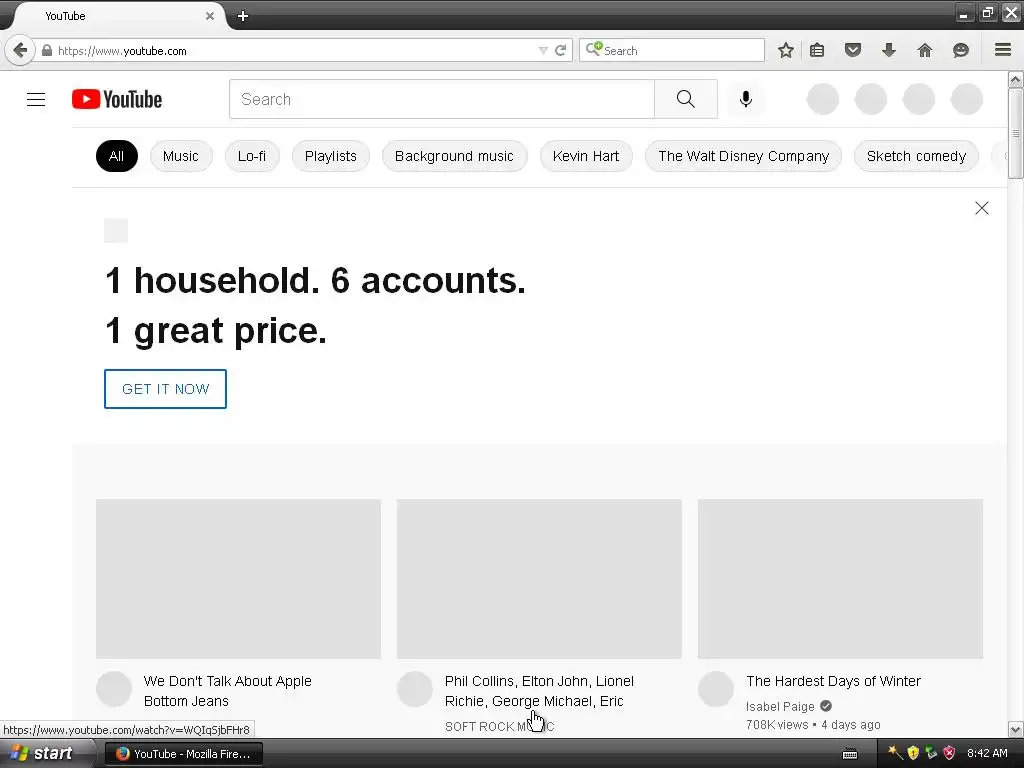Open the Firefox Hello chat smiley icon

961,50
